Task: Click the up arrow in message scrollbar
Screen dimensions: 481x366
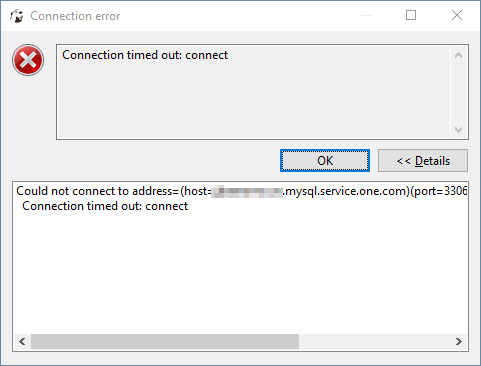Action: pyautogui.click(x=458, y=55)
